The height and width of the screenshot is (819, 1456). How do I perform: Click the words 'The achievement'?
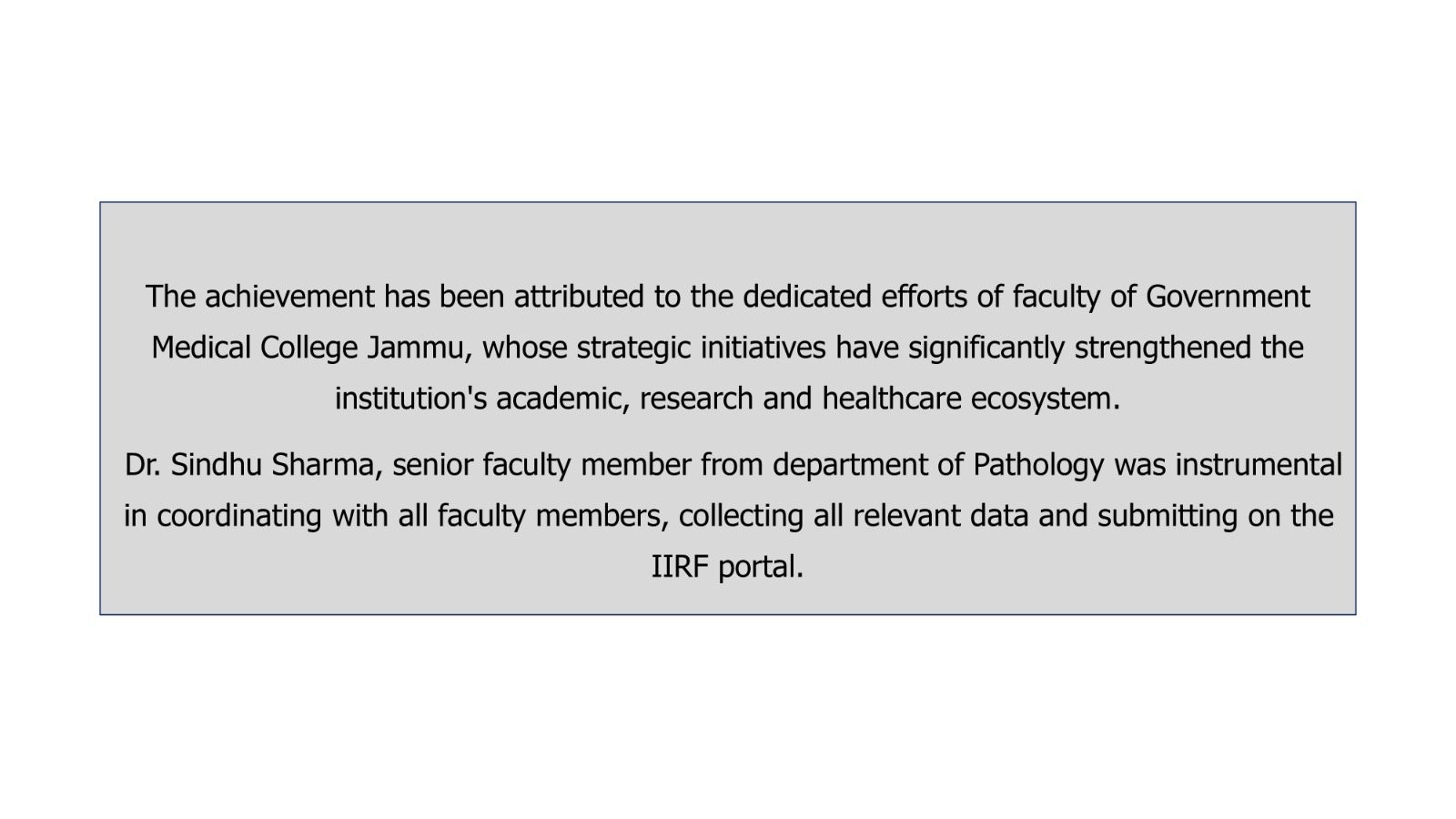[x=260, y=297]
